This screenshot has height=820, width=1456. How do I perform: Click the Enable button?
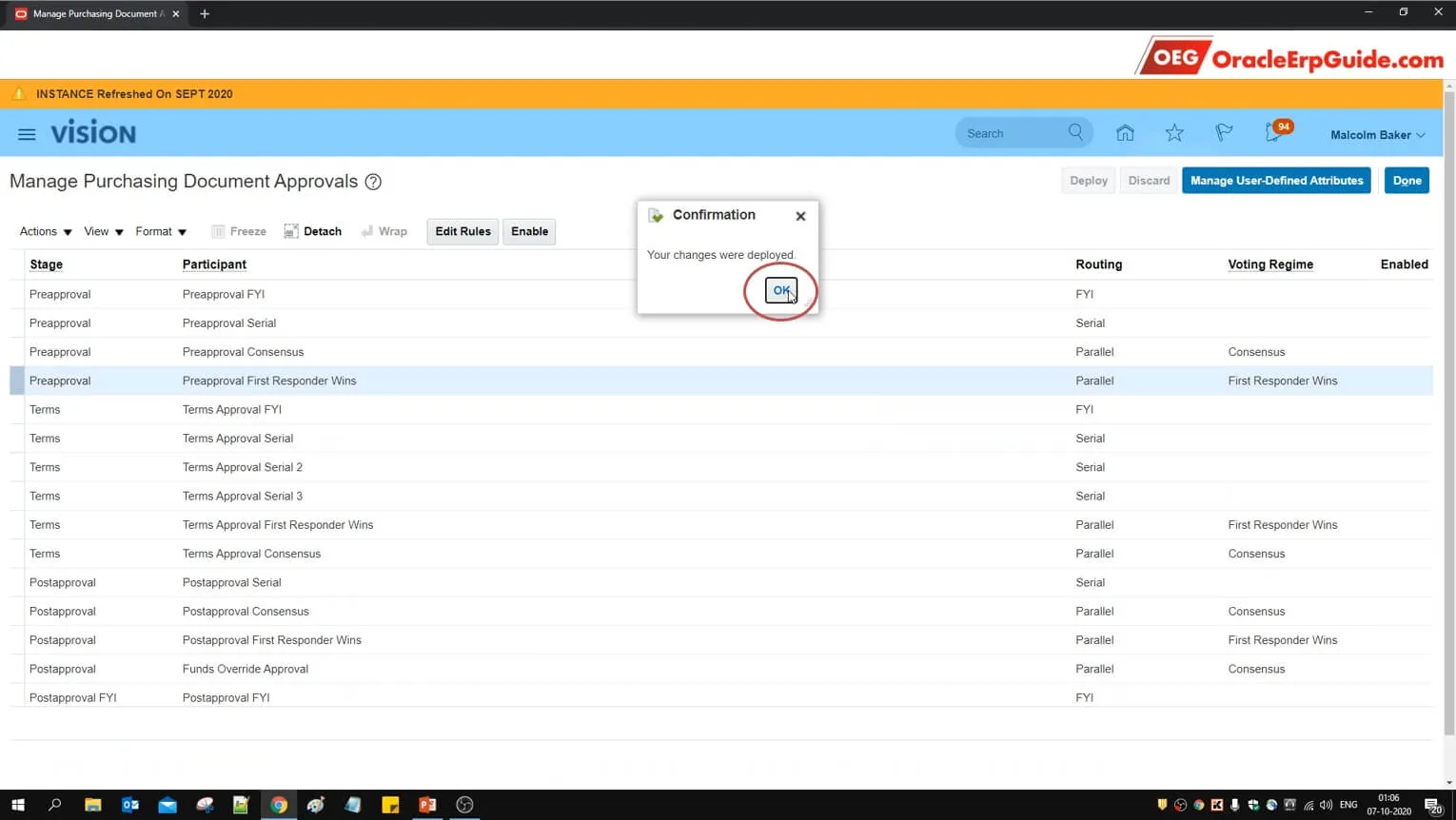529,231
